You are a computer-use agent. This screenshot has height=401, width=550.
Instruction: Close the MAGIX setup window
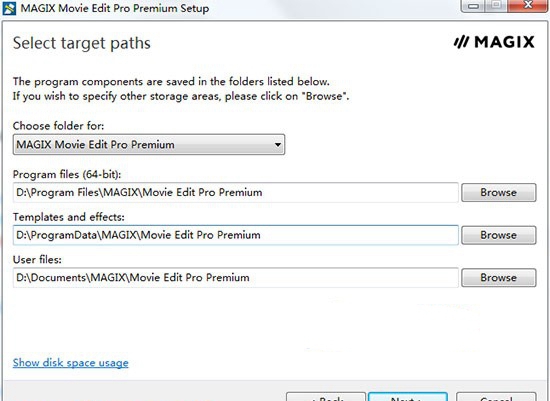pyautogui.click(x=527, y=6)
